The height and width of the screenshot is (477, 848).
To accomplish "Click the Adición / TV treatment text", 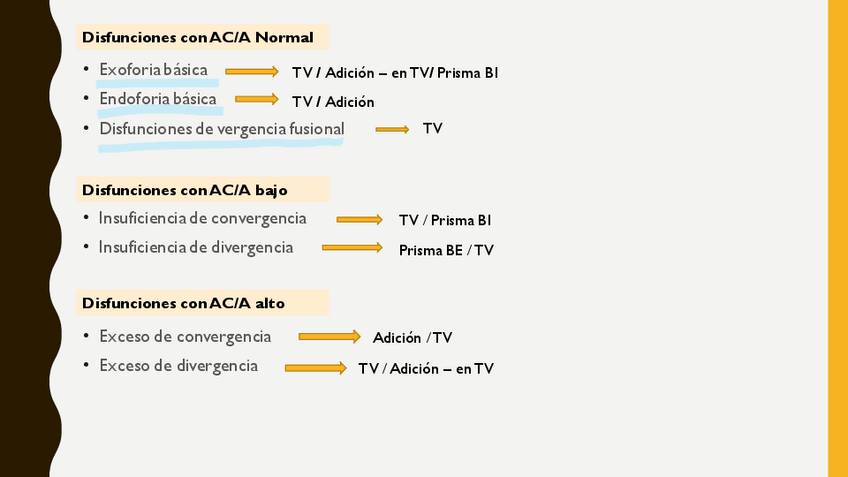I will [x=412, y=338].
